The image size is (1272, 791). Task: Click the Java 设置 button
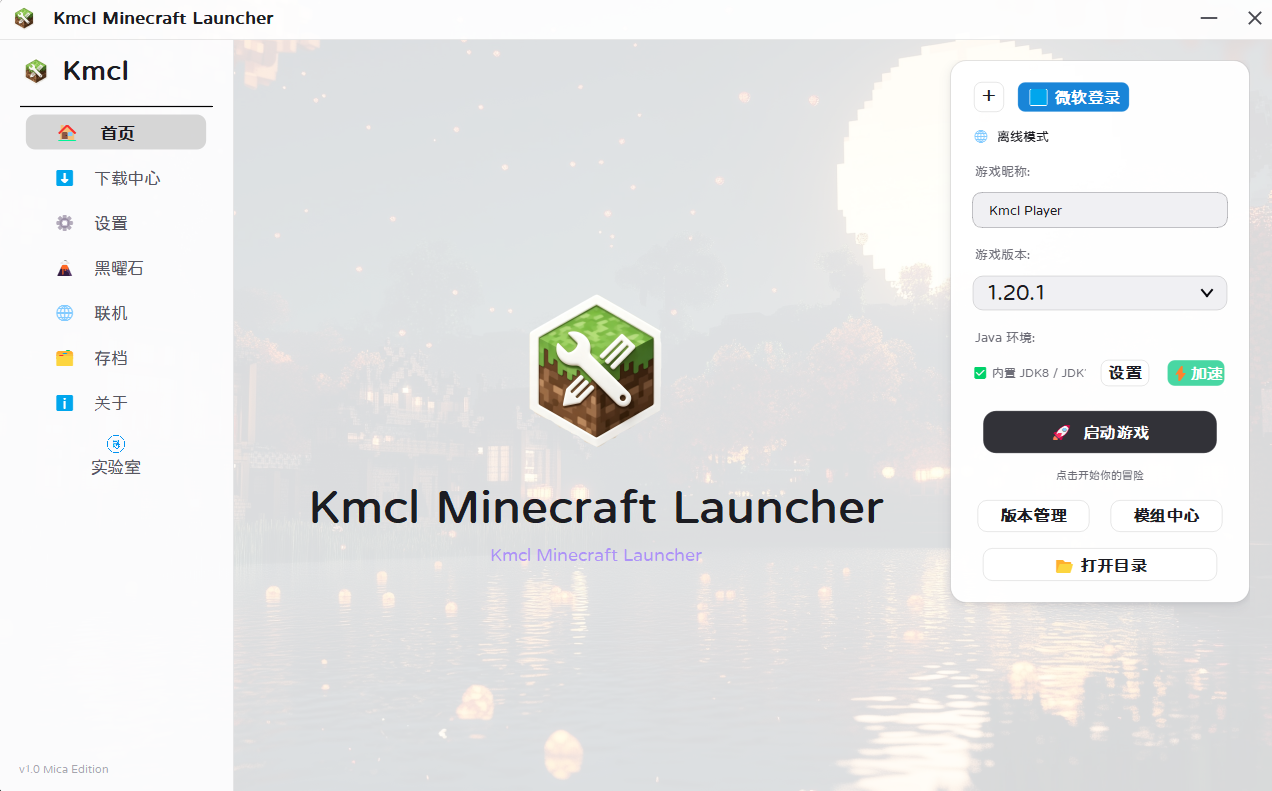[x=1125, y=373]
